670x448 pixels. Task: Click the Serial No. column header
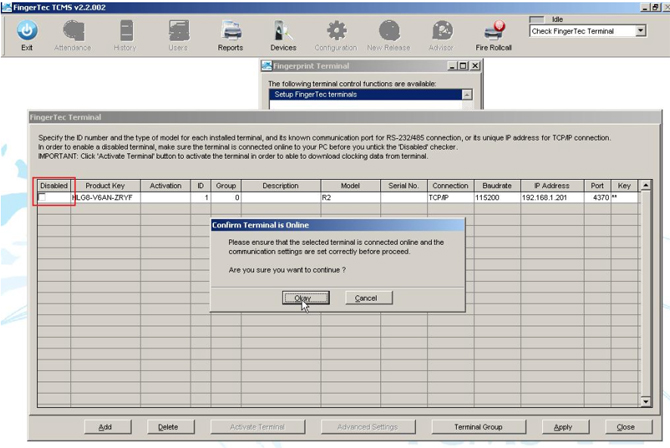404,186
